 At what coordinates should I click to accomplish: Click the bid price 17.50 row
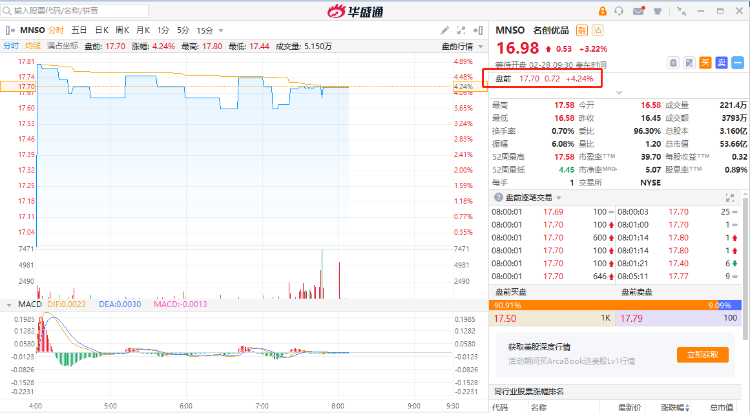(x=551, y=318)
